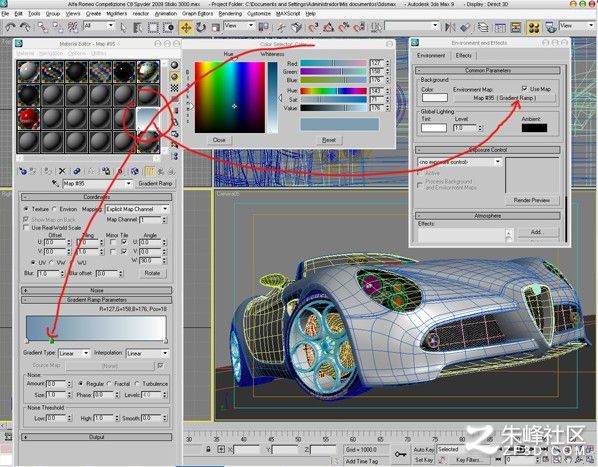Screen dimensions: 598x467
Task: Toggle Backlight icon in Material Editor
Action: point(174,77)
